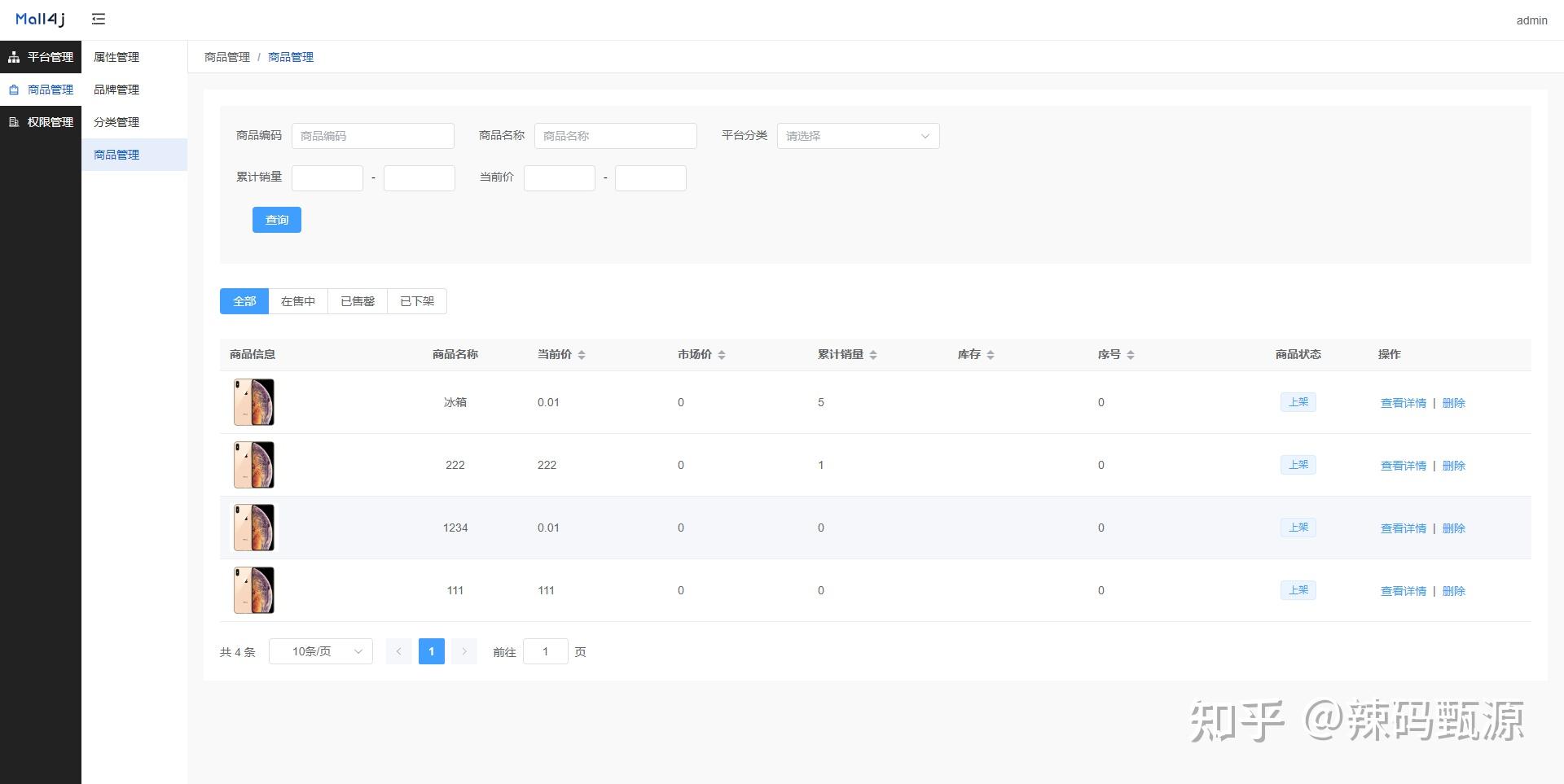Sort the 累计销量 column
Image resolution: width=1564 pixels, height=784 pixels.
click(872, 354)
